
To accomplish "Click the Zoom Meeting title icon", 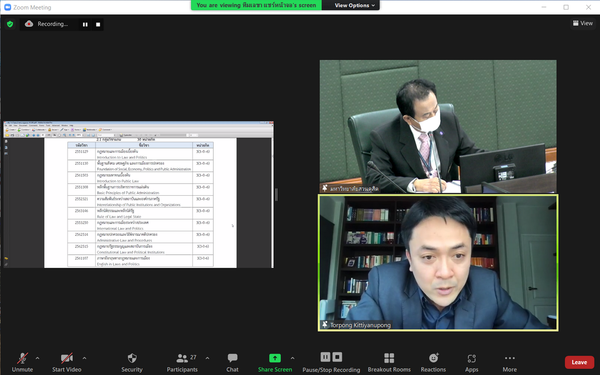I will 7,7.
